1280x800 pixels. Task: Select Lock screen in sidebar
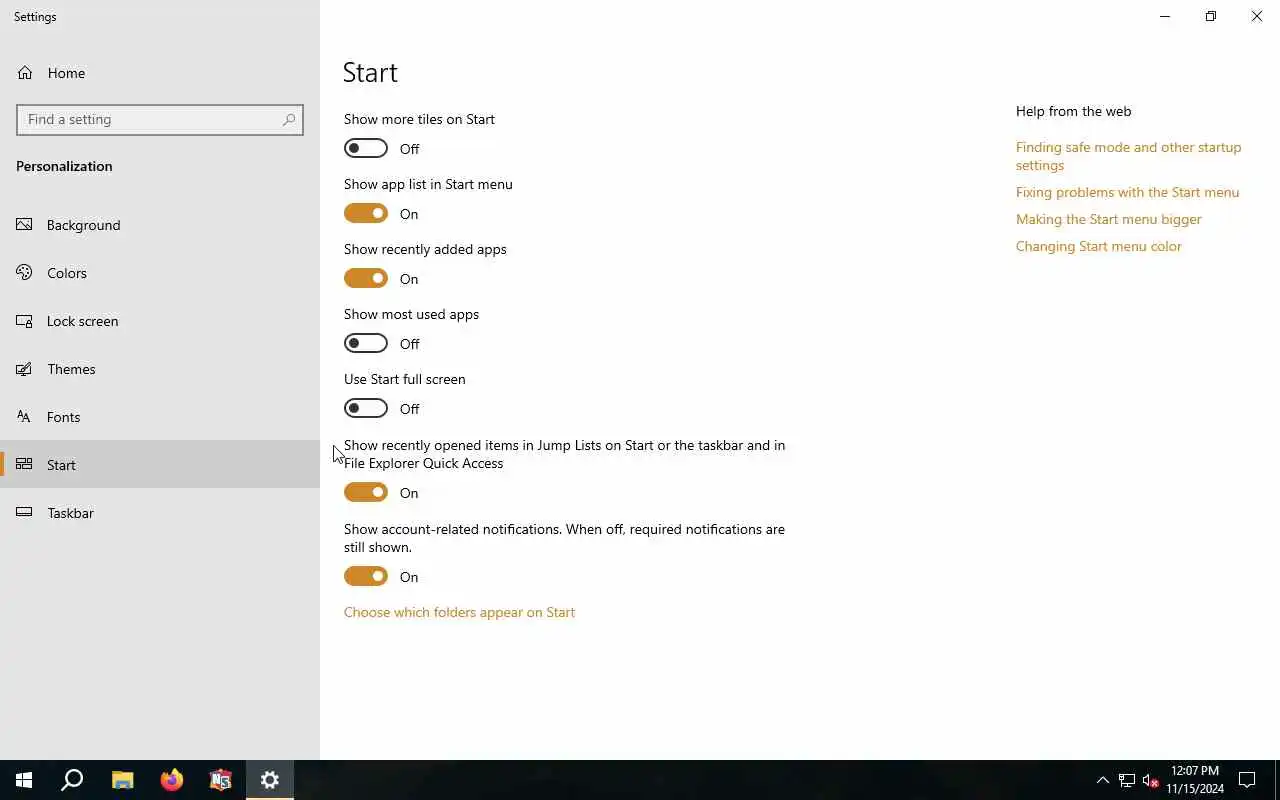point(160,321)
